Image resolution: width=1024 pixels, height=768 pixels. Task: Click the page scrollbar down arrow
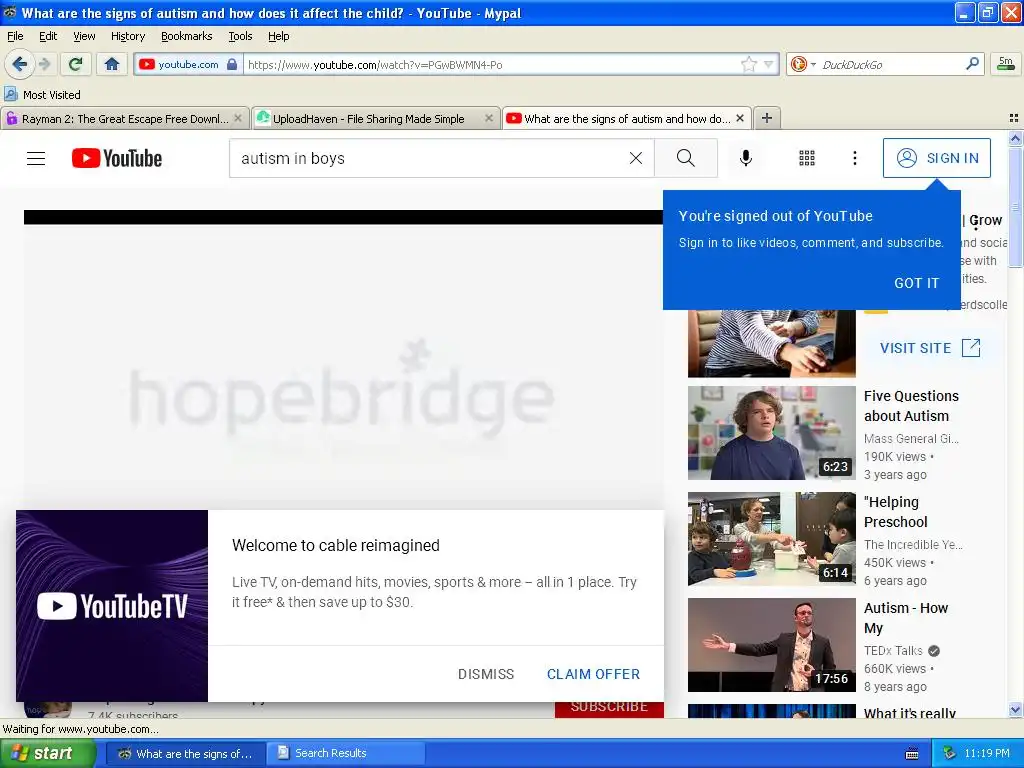[1015, 710]
